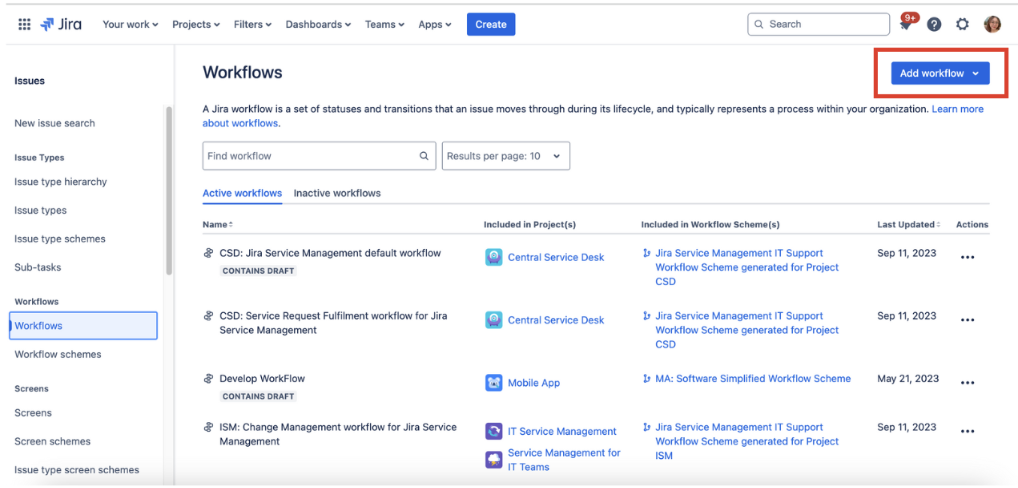Click the magnifier icon in Find workflow
1018x488 pixels.
[x=424, y=156]
